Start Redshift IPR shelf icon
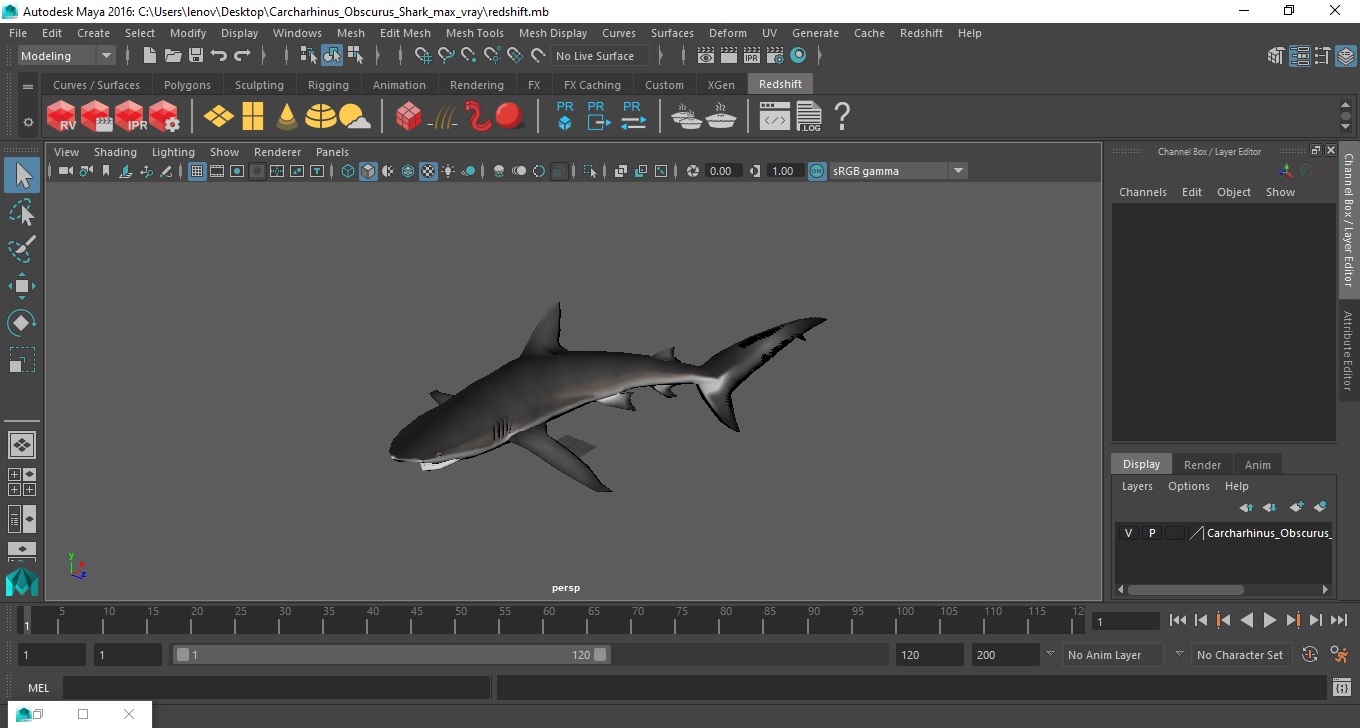1360x728 pixels. point(130,117)
